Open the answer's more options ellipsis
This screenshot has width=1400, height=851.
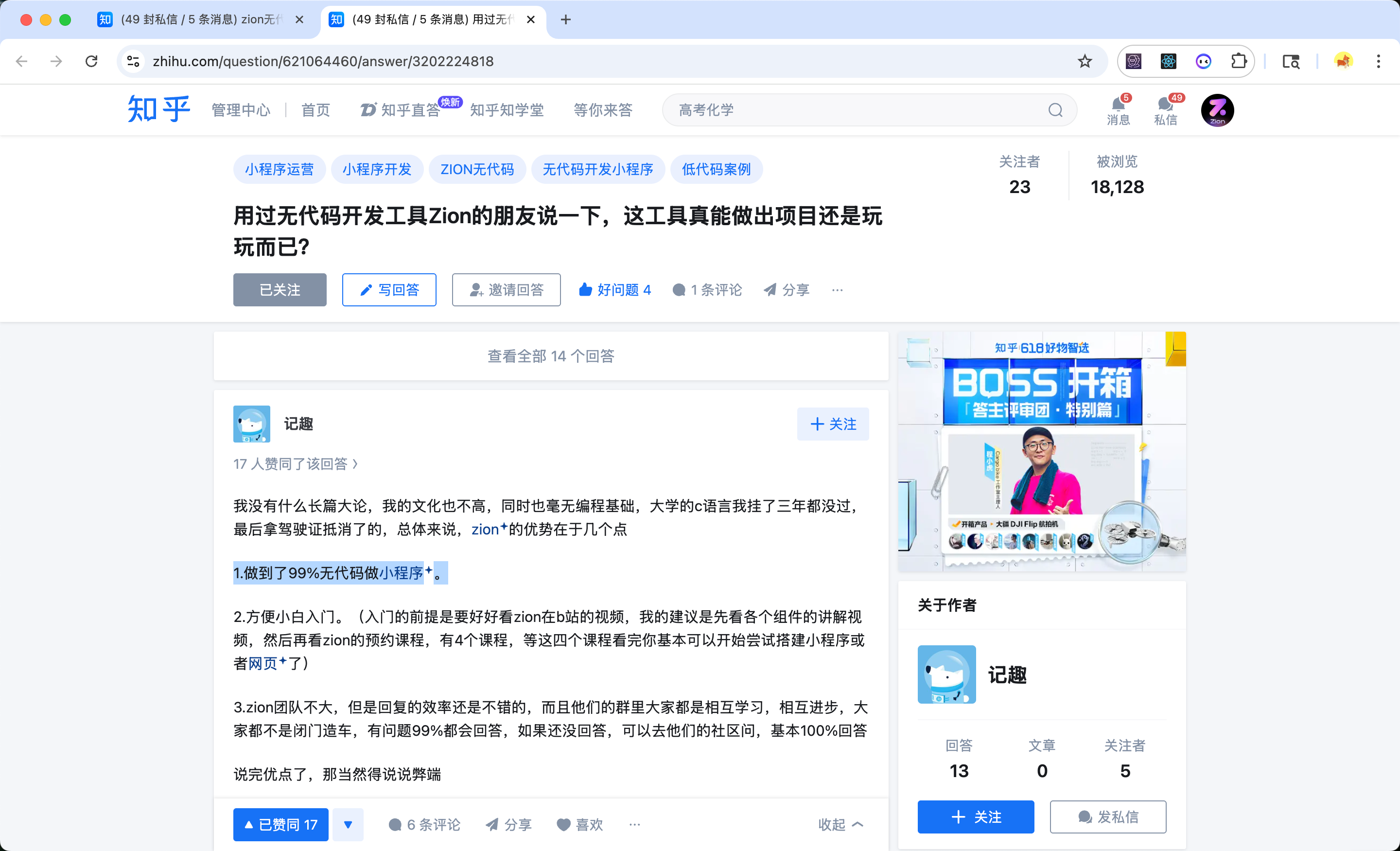(635, 824)
